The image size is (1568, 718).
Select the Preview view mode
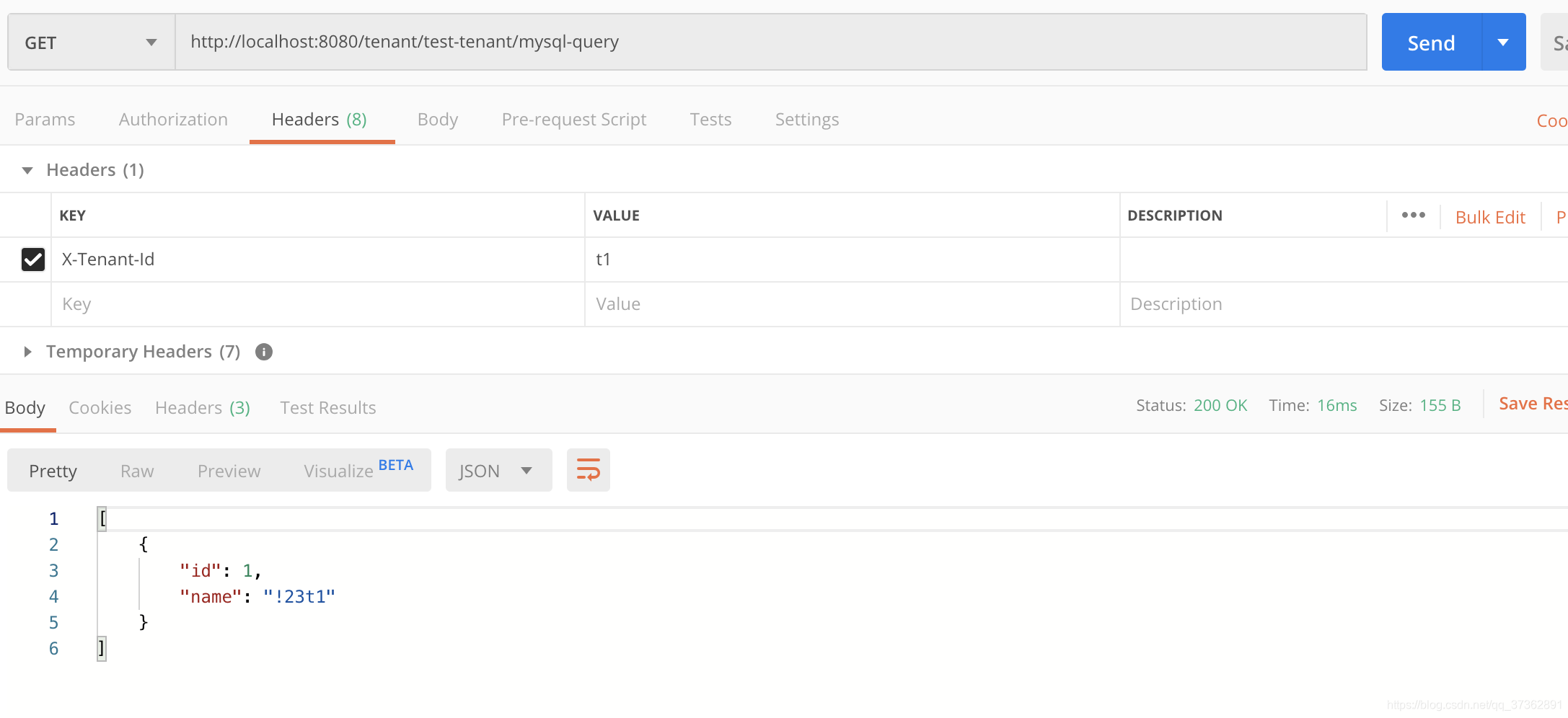pyautogui.click(x=229, y=471)
